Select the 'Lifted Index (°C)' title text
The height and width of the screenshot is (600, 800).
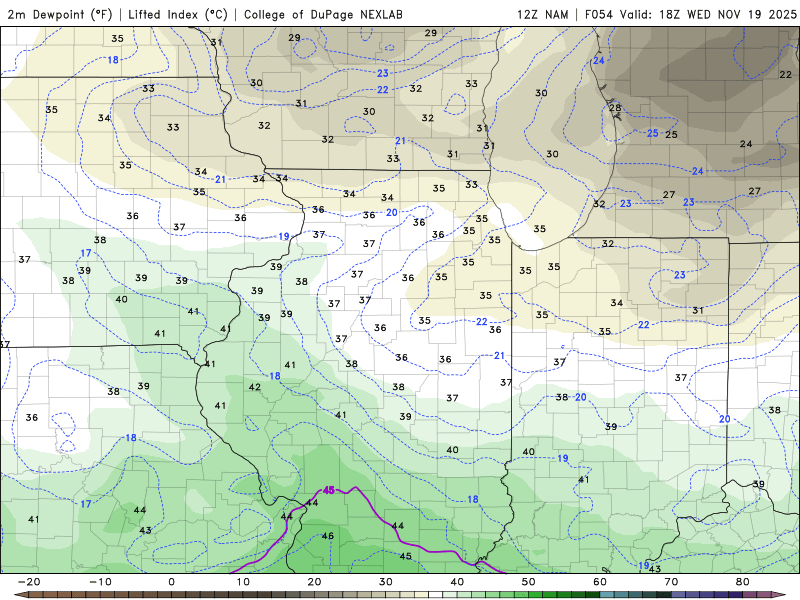coord(178,14)
